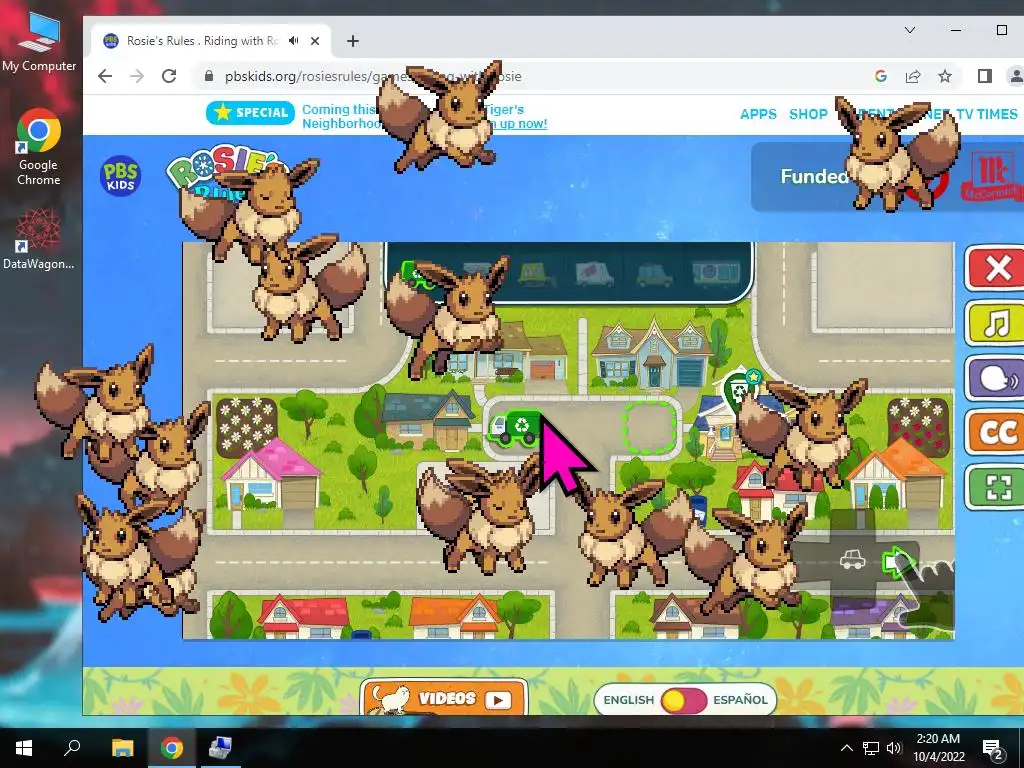Open notification center
Viewport: 1024px width, 768px height.
click(993, 748)
